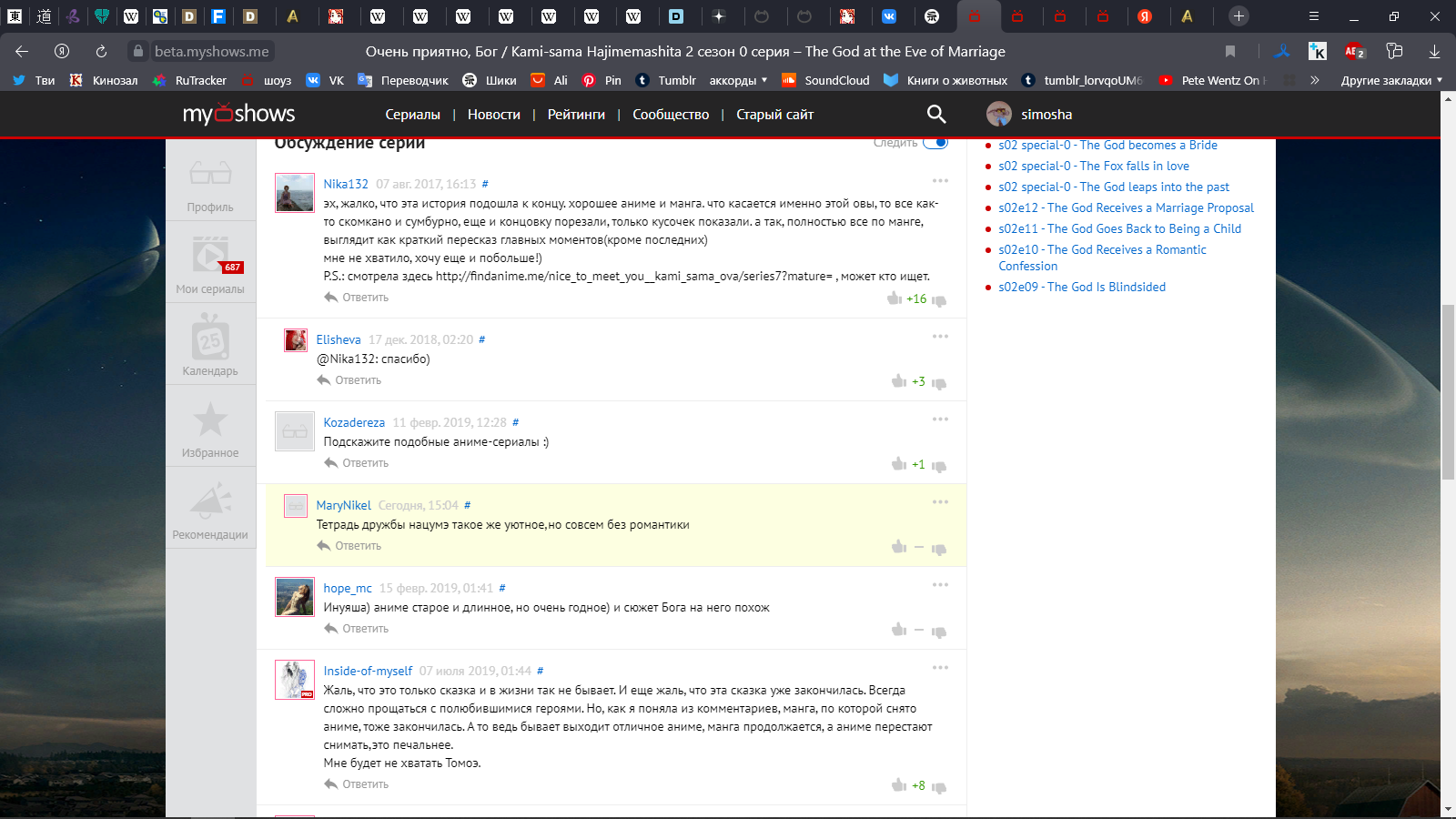
Task: Open Новости menu
Action: (494, 115)
